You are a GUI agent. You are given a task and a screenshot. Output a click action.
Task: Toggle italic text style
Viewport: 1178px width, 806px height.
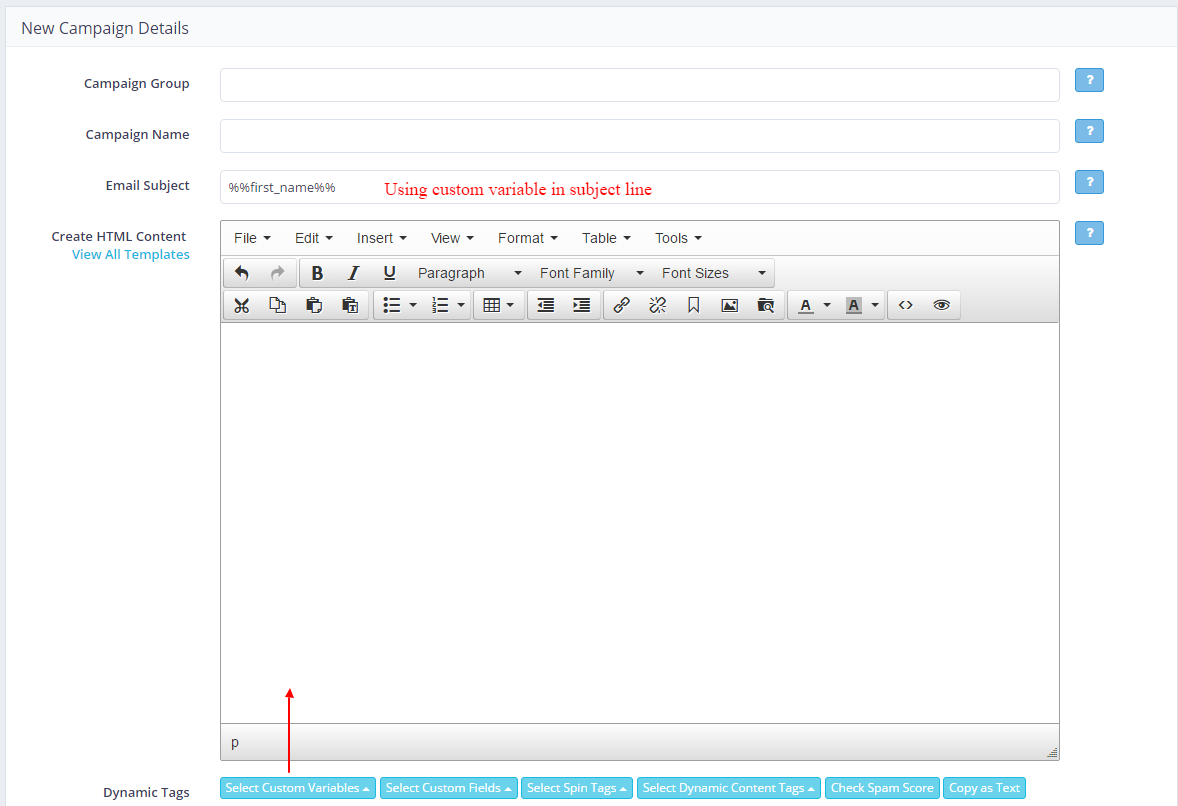click(353, 273)
